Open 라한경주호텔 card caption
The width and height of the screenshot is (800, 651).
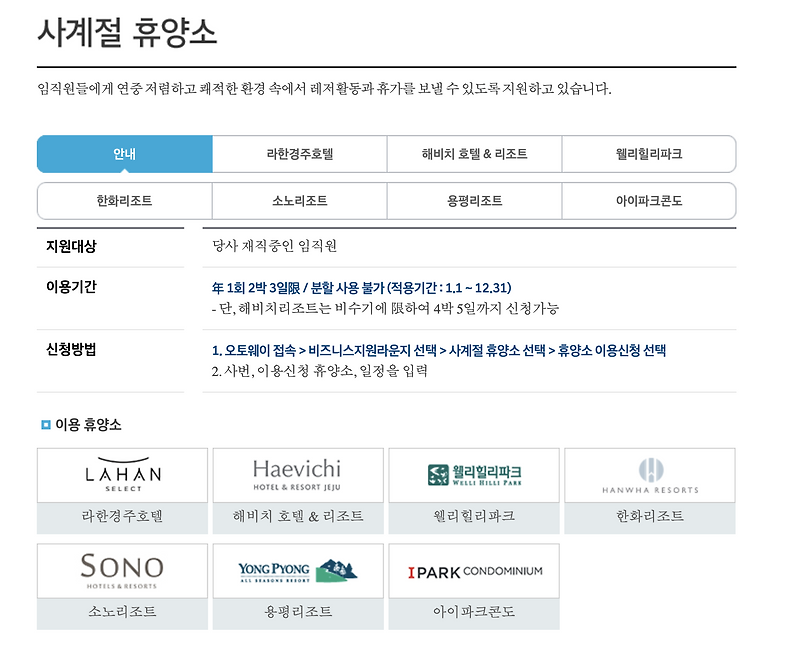[122, 516]
